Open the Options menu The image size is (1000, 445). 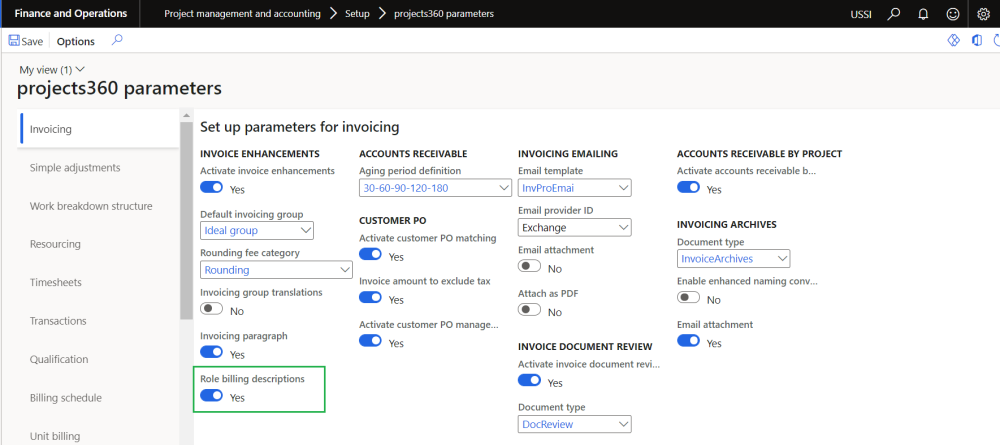[76, 41]
